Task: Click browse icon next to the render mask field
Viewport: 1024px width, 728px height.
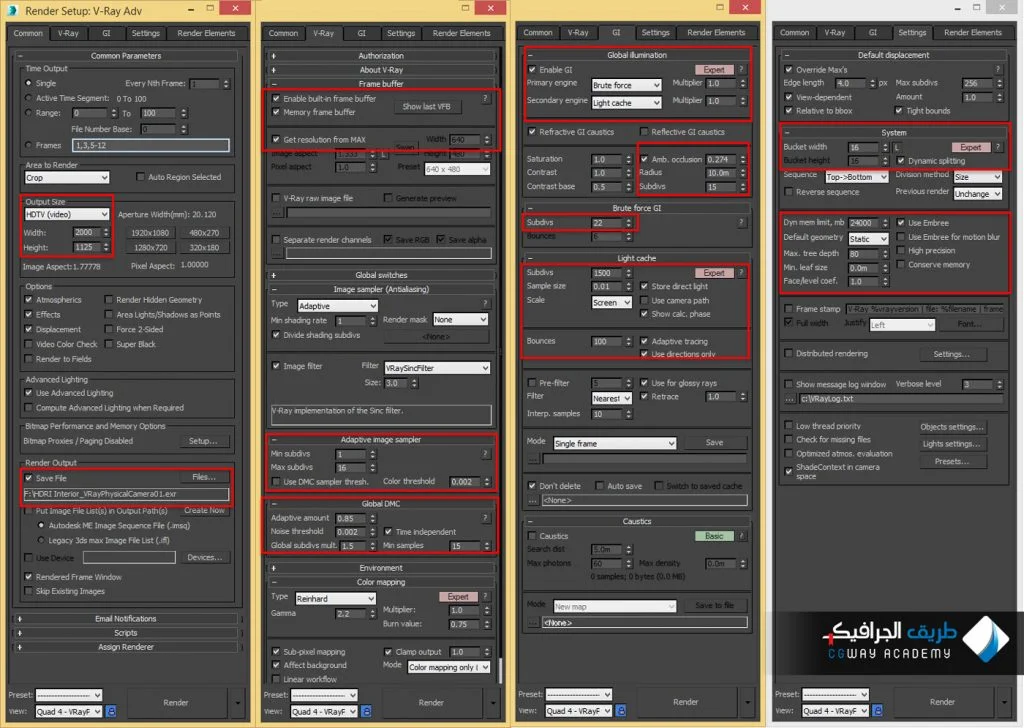Action: (x=435, y=337)
